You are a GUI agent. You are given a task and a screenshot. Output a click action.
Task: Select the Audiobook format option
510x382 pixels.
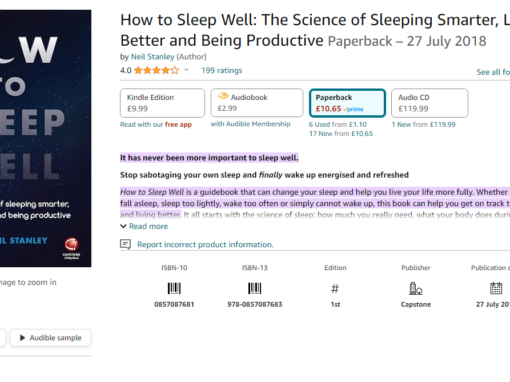[257, 103]
